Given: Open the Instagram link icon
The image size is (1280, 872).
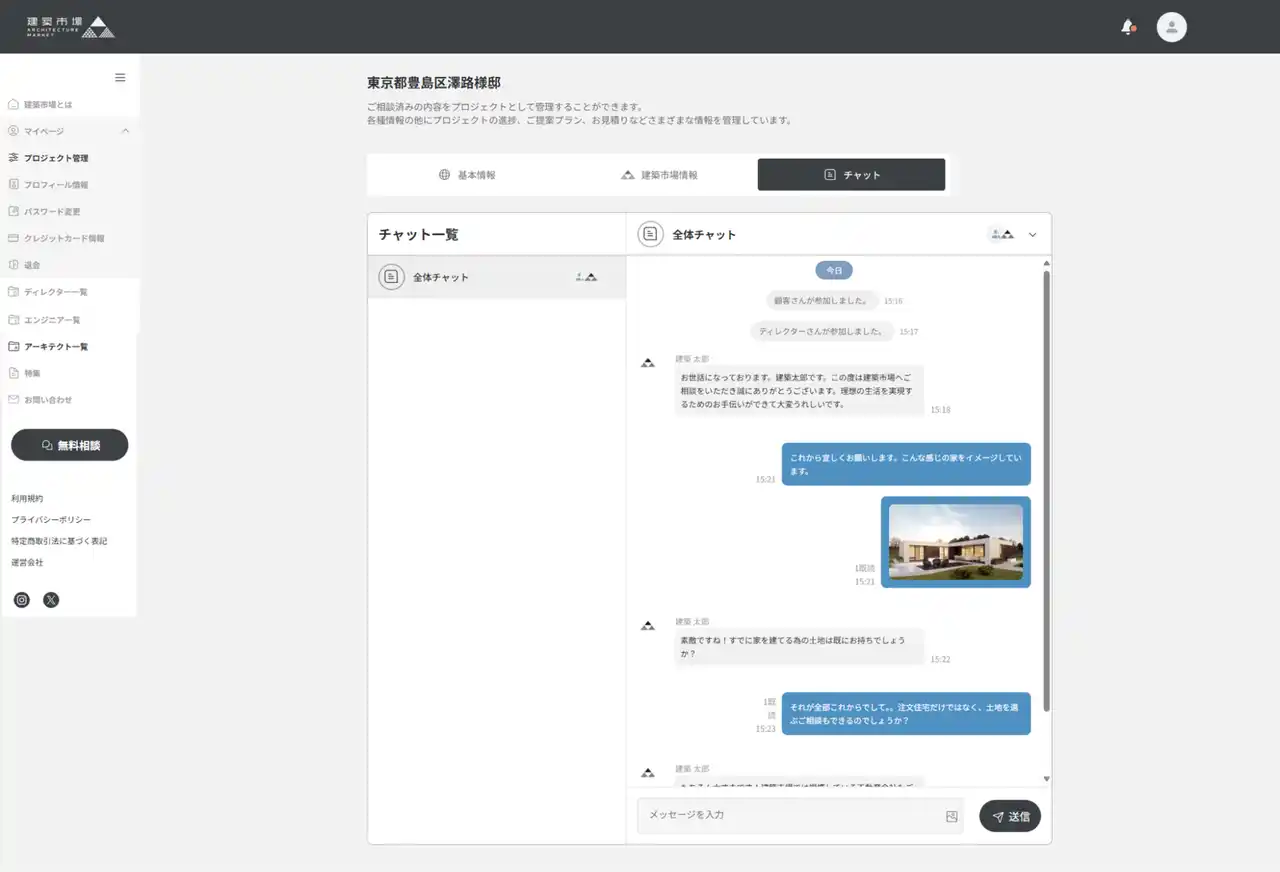Looking at the screenshot, I should coord(22,600).
